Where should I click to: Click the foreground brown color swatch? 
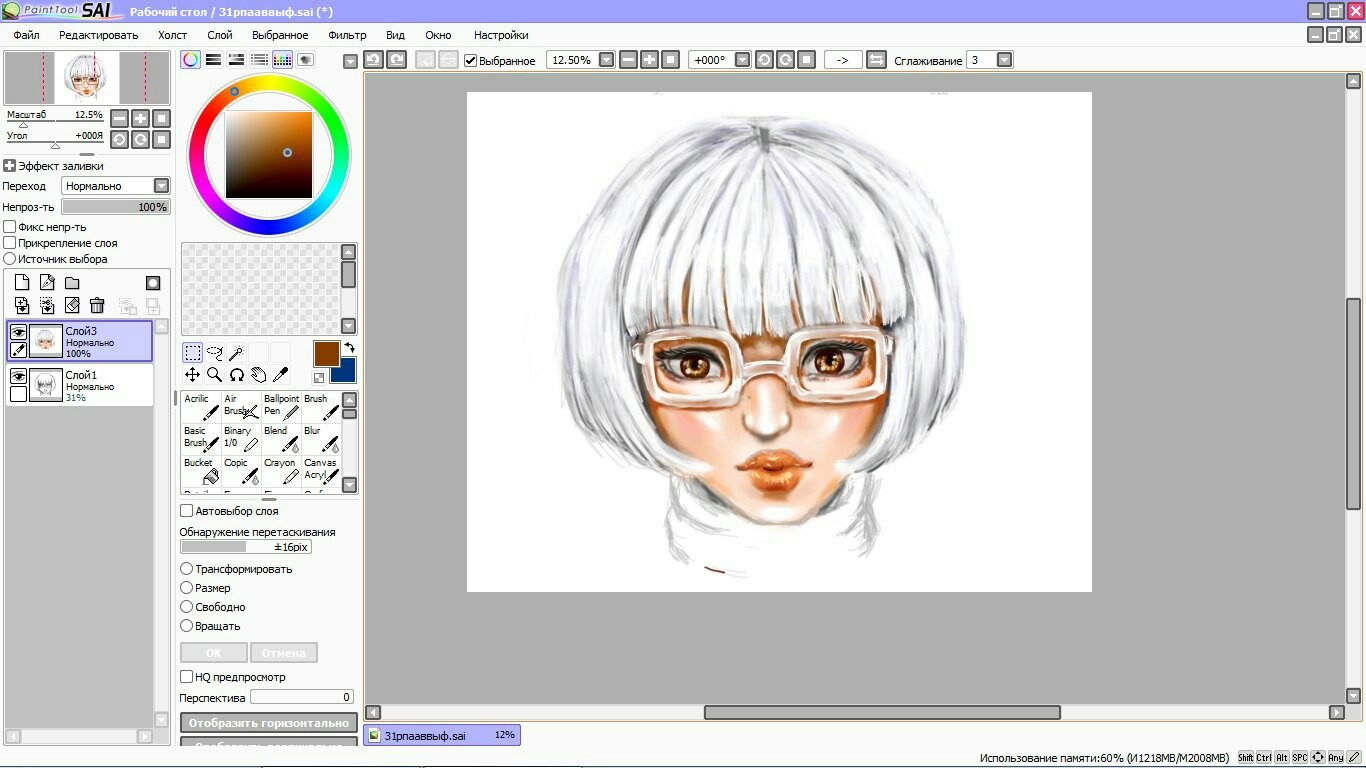pyautogui.click(x=327, y=353)
